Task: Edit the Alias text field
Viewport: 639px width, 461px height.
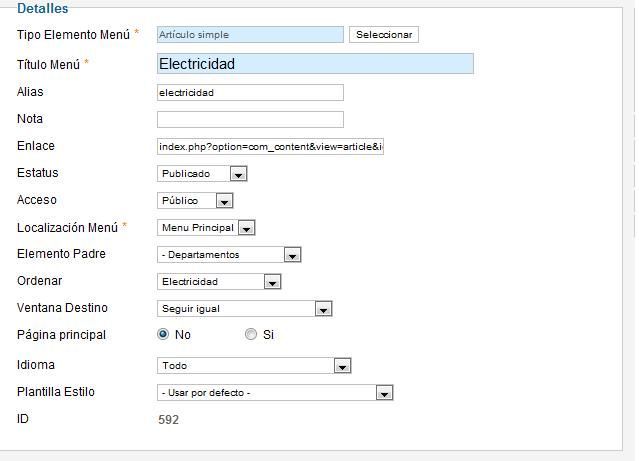Action: click(x=250, y=93)
